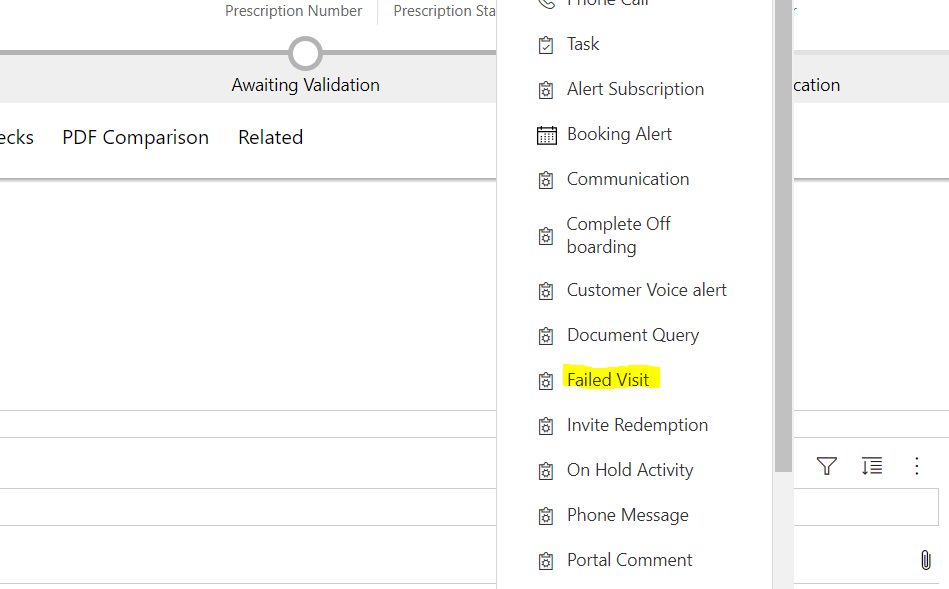
Task: Choose the Complete Off boarding activity
Action: [618, 235]
